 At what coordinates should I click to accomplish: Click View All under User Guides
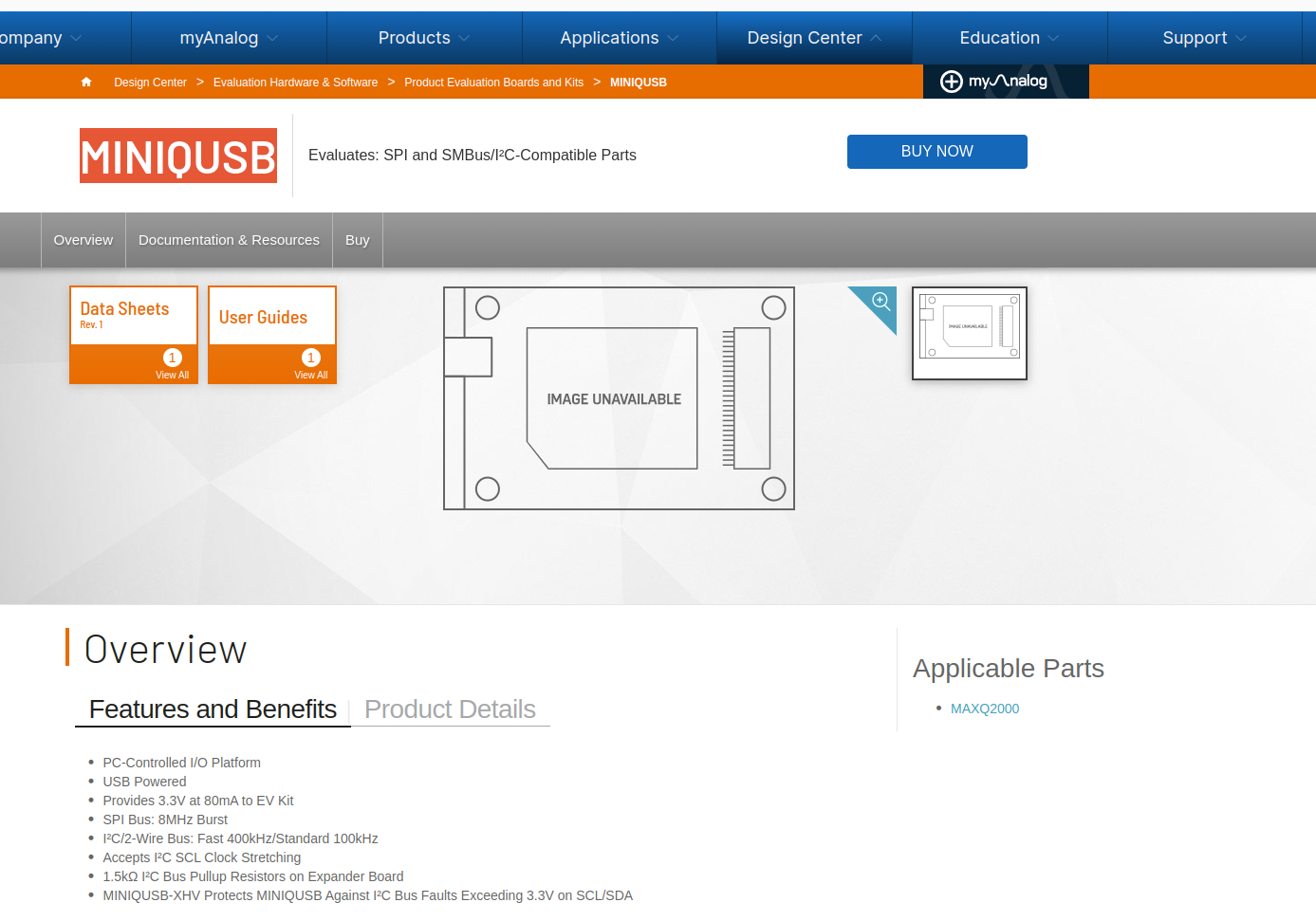(x=310, y=376)
